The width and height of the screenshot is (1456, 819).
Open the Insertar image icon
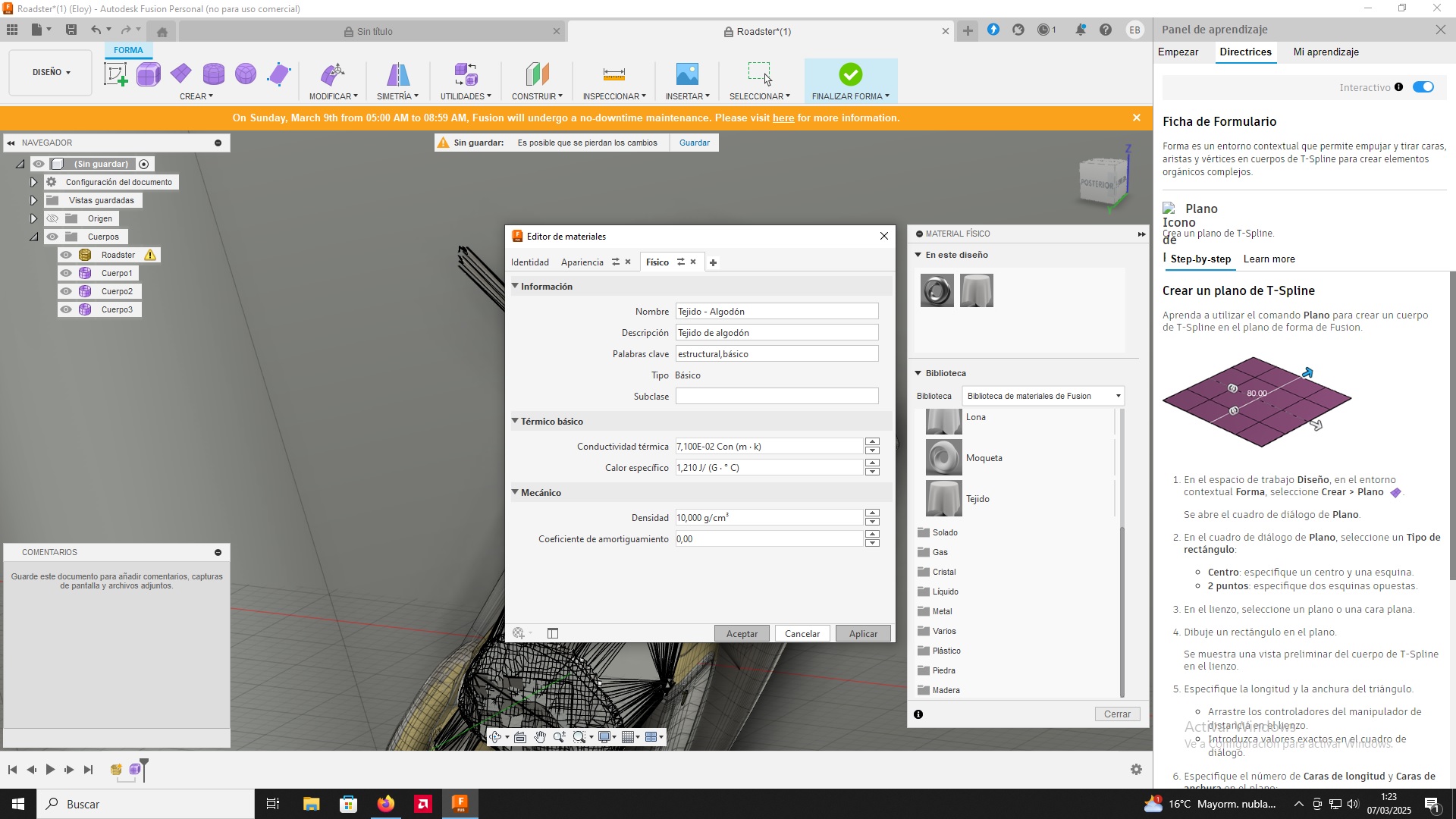(686, 74)
